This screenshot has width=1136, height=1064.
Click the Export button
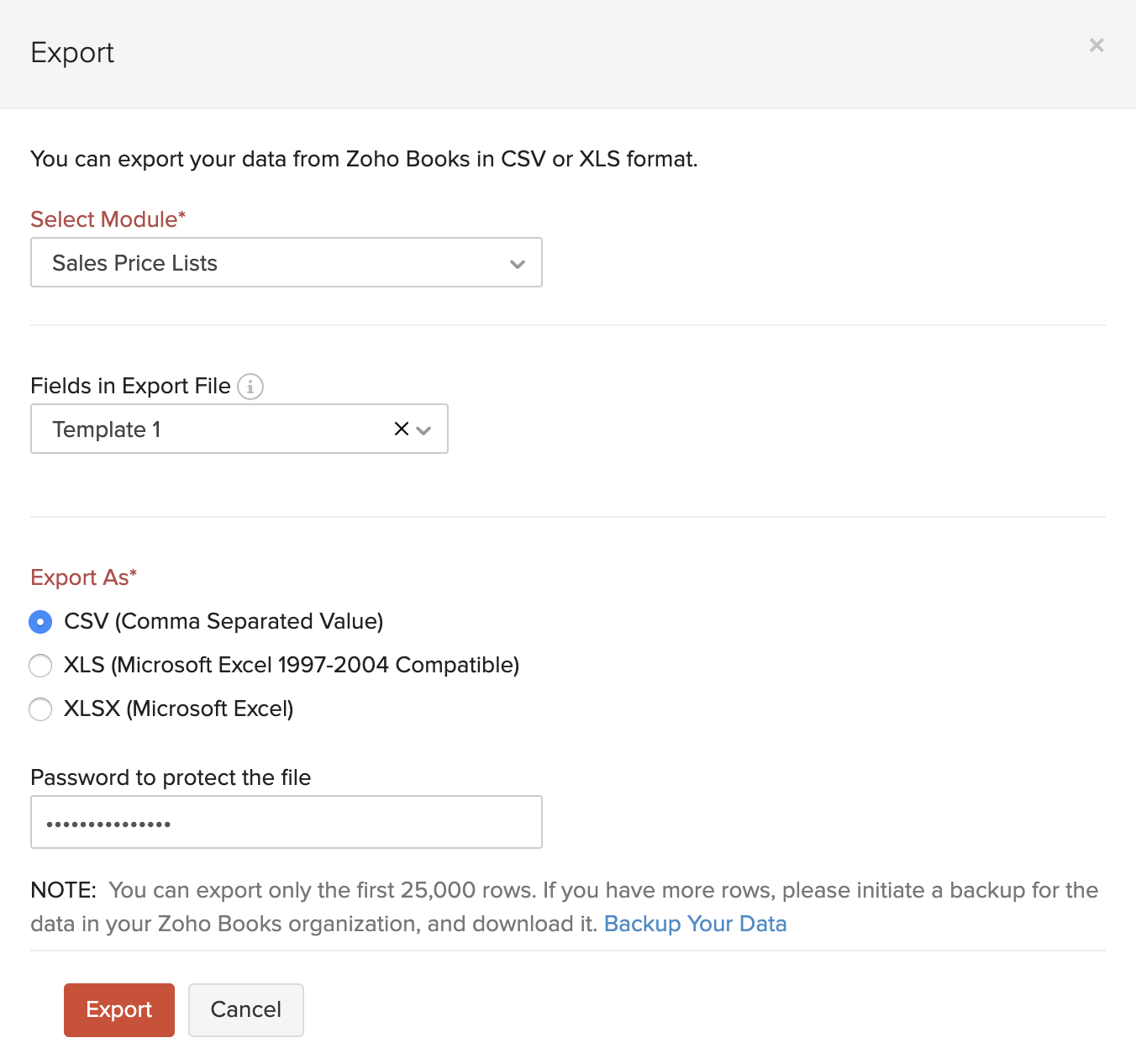[x=118, y=1009]
